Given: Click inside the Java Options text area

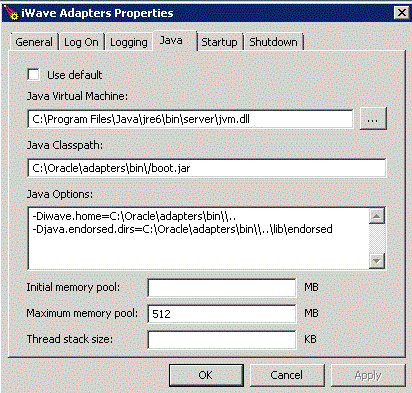Looking at the screenshot, I should (199, 238).
